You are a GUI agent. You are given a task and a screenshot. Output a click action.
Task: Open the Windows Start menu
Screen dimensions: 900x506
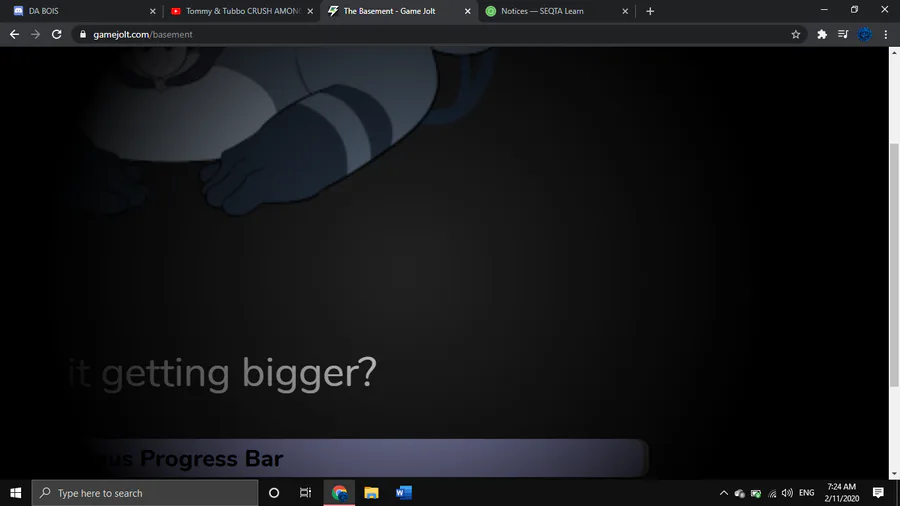pyautogui.click(x=15, y=493)
